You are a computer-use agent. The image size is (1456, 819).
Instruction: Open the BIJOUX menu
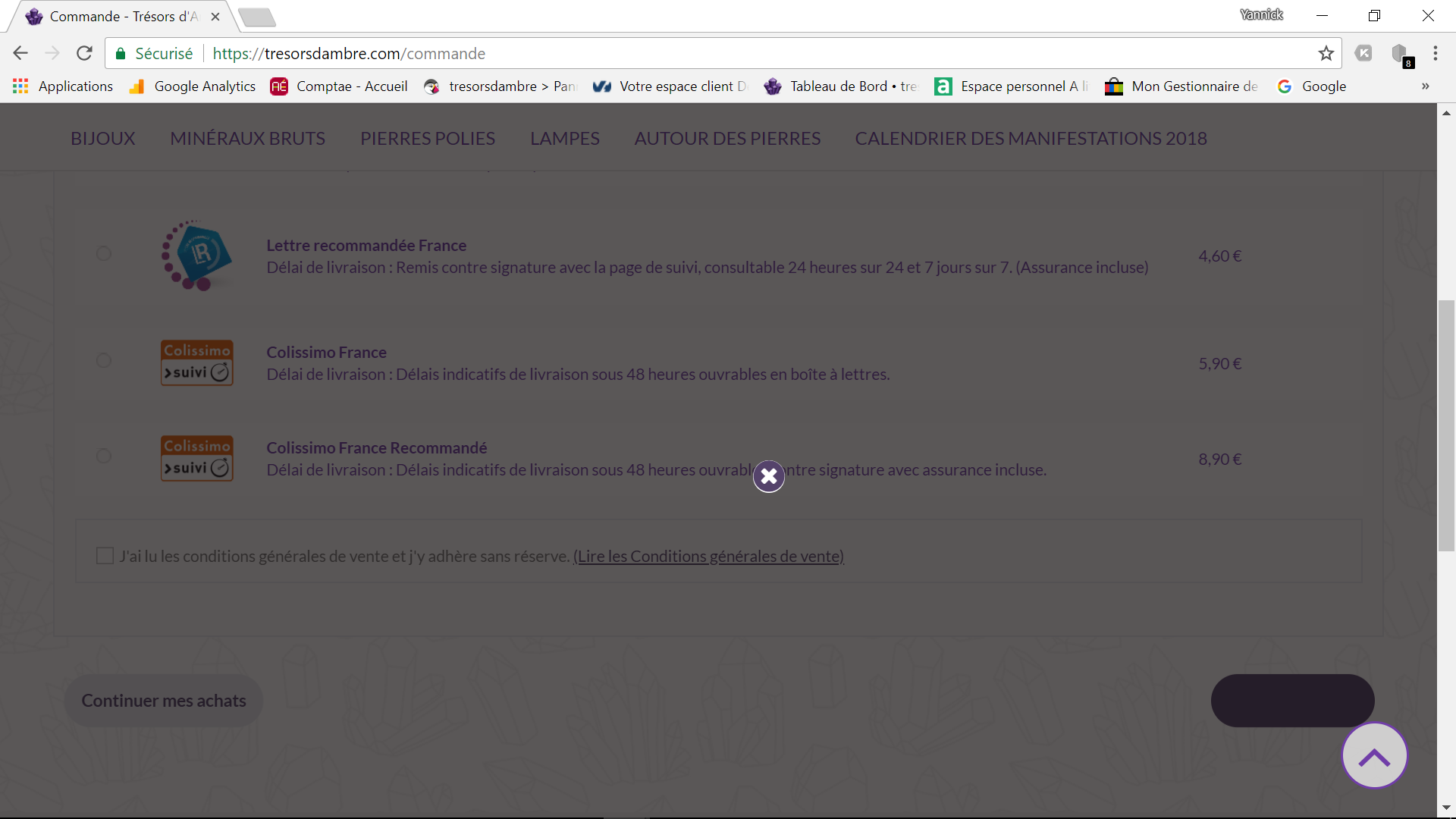pyautogui.click(x=103, y=139)
